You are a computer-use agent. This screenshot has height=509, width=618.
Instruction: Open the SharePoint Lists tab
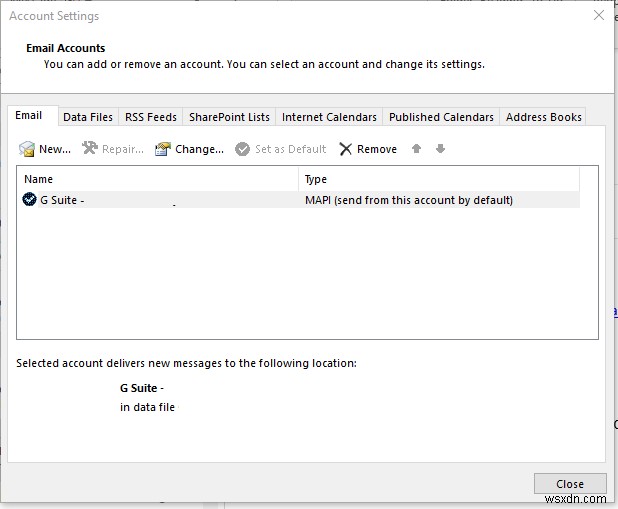(229, 117)
